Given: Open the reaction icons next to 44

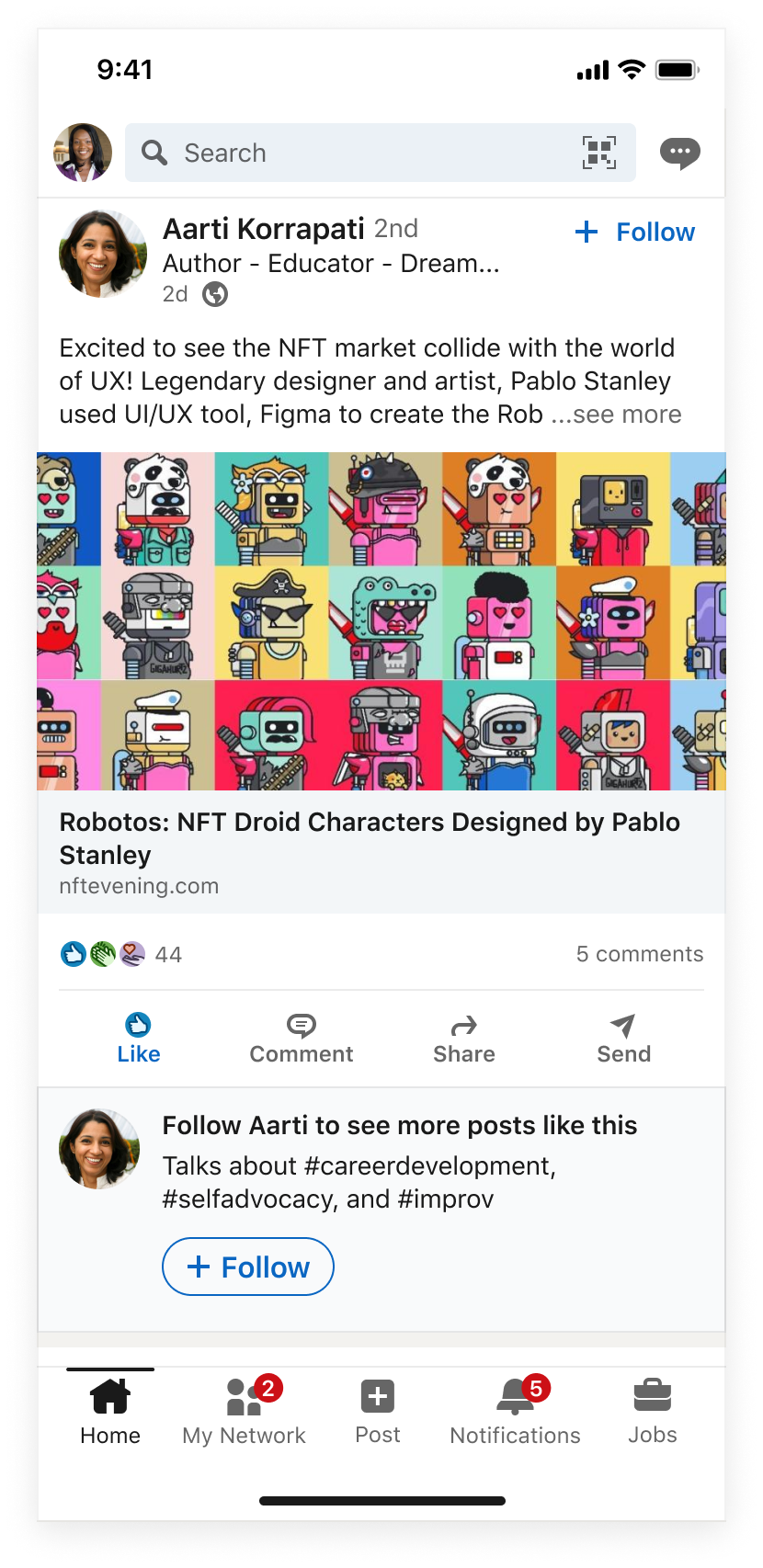Looking at the screenshot, I should [102, 954].
